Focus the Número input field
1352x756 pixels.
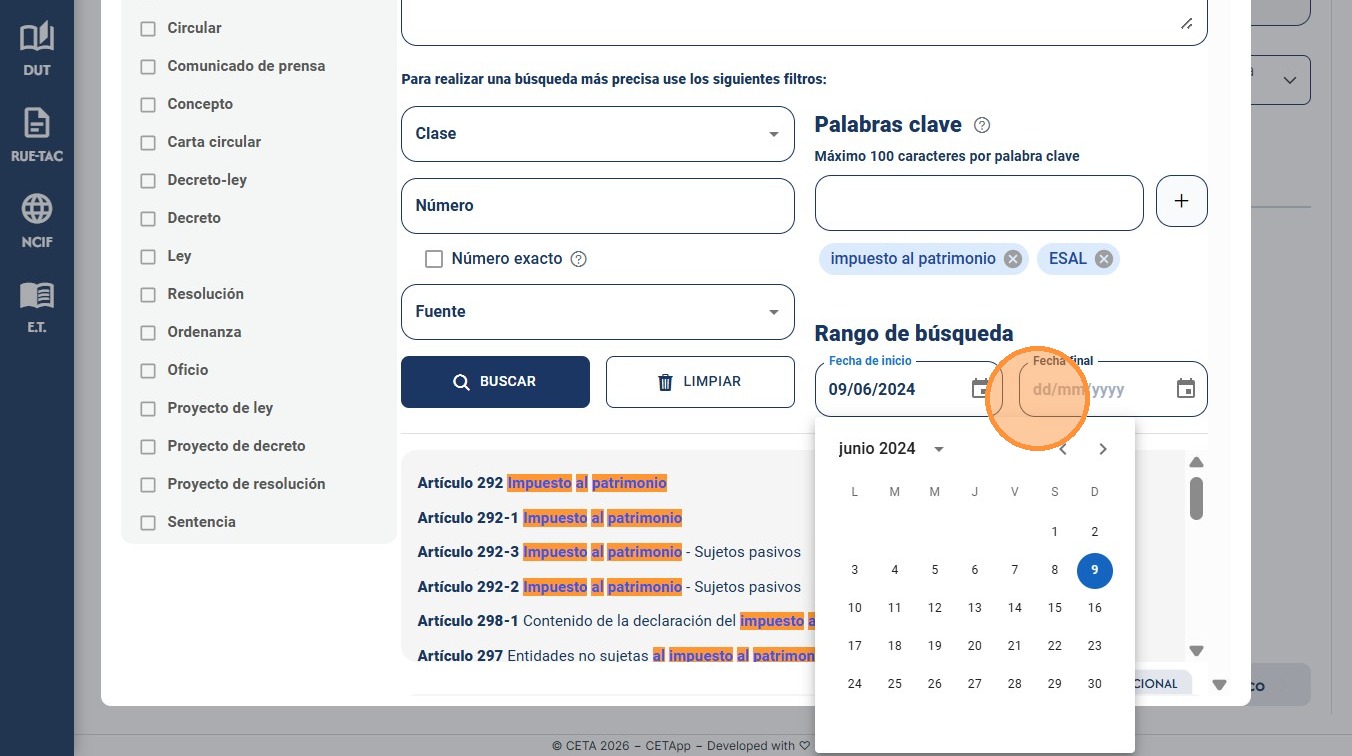click(598, 206)
